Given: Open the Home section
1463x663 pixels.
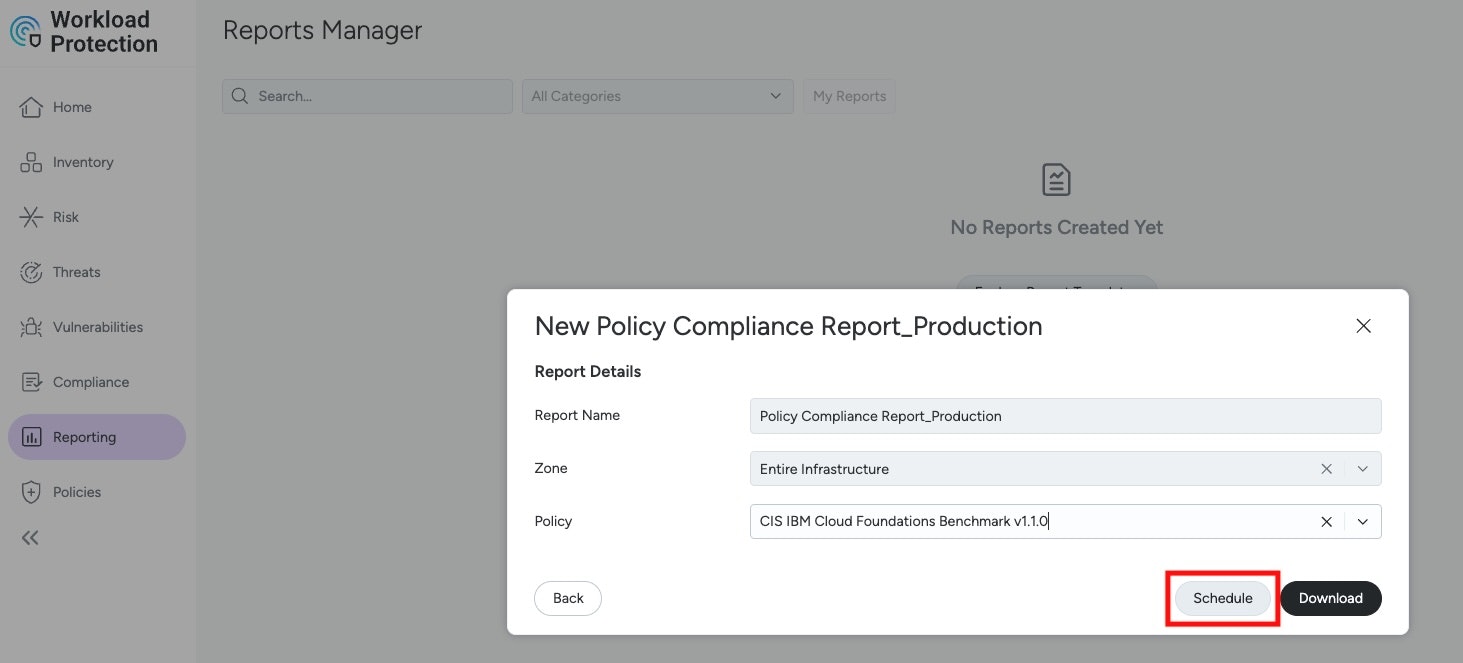Looking at the screenshot, I should [71, 106].
